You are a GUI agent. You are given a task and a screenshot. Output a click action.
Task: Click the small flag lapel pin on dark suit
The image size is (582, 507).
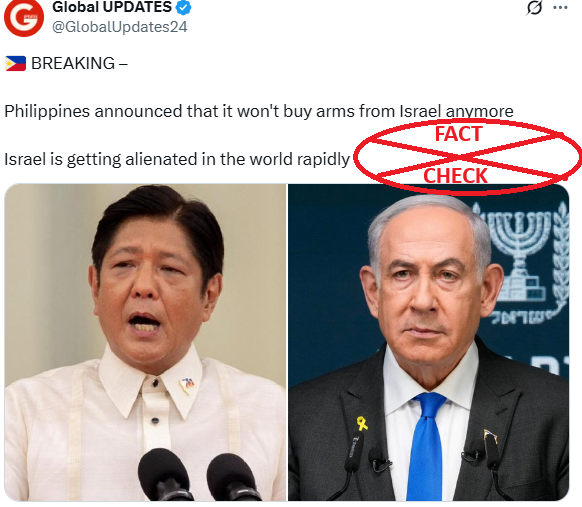click(490, 437)
